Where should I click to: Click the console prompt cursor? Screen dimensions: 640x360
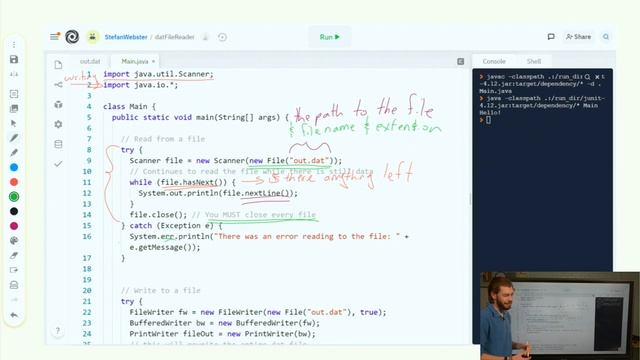pyautogui.click(x=488, y=120)
